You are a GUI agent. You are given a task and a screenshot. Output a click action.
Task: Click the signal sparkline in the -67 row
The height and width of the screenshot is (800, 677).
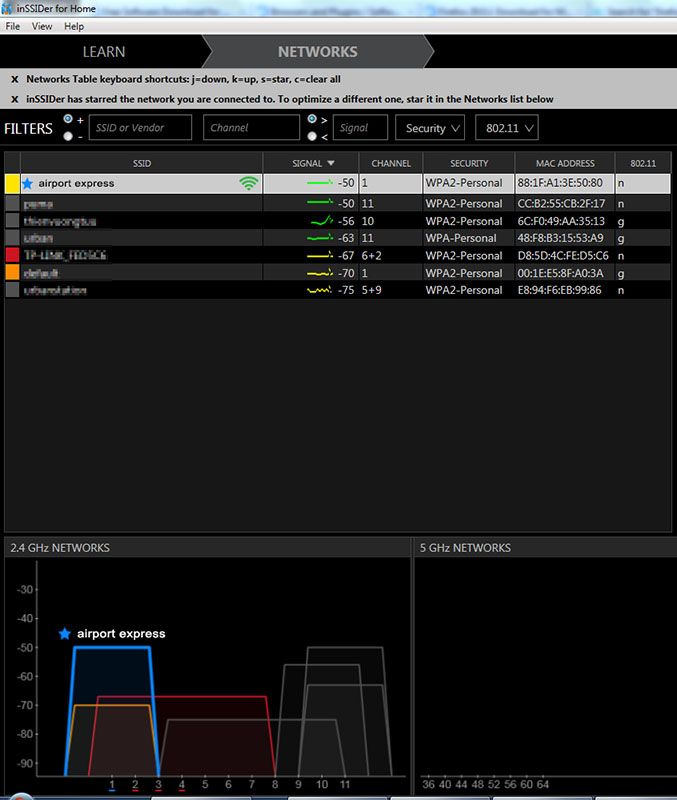(x=320, y=255)
